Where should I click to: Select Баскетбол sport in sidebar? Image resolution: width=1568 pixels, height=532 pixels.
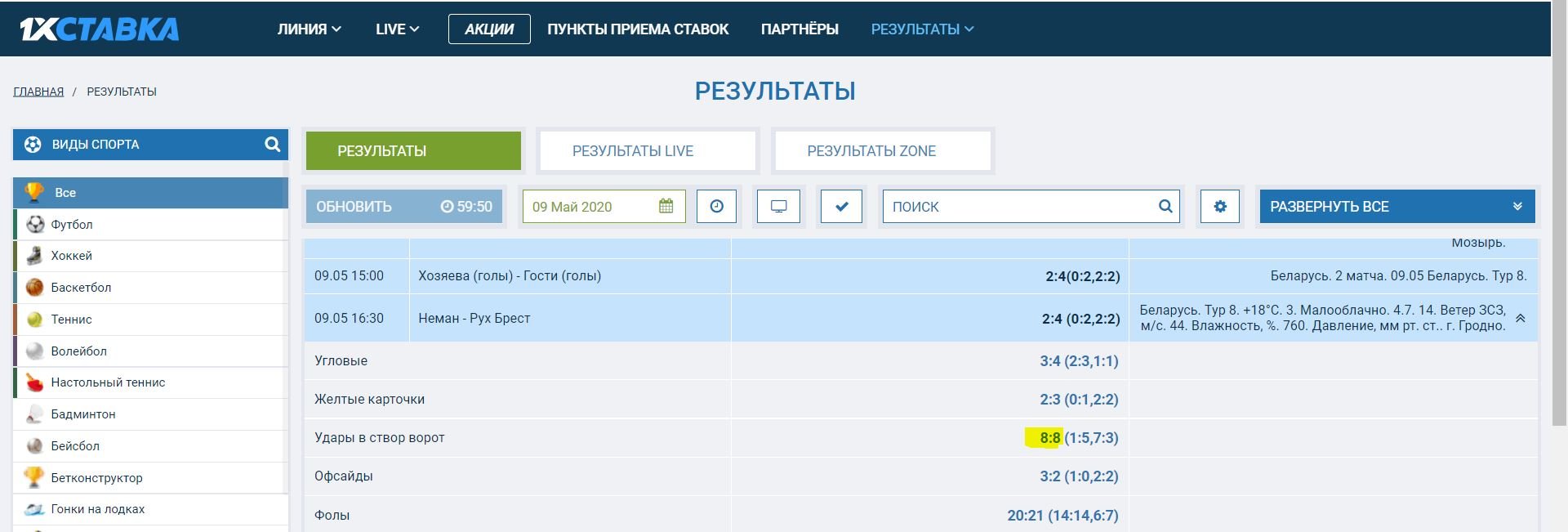click(80, 288)
